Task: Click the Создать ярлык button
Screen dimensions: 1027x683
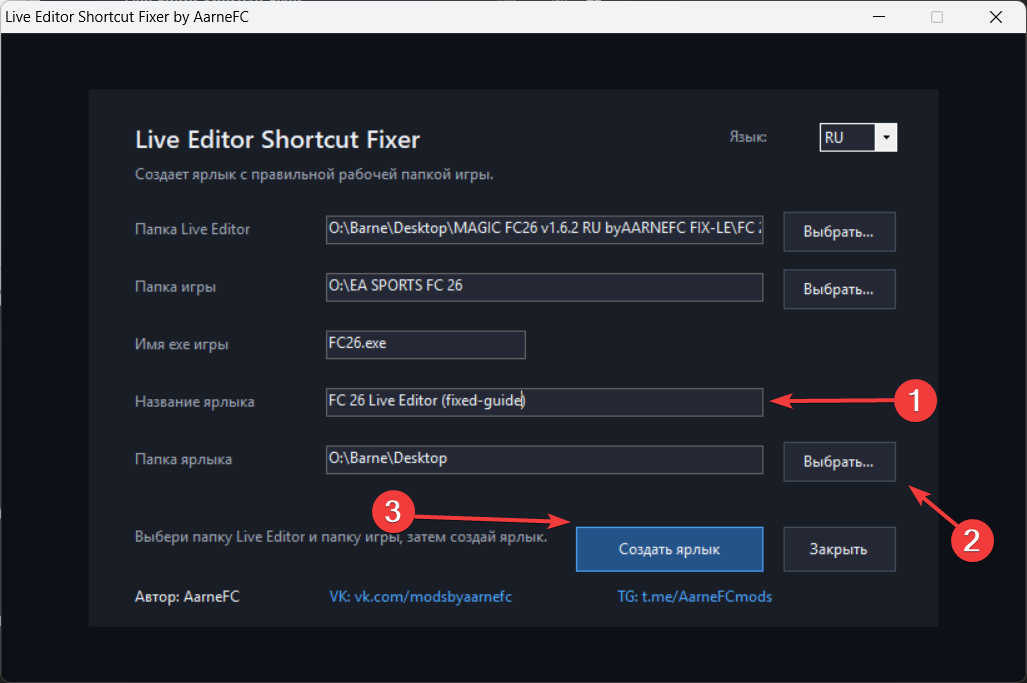Action: [x=669, y=549]
